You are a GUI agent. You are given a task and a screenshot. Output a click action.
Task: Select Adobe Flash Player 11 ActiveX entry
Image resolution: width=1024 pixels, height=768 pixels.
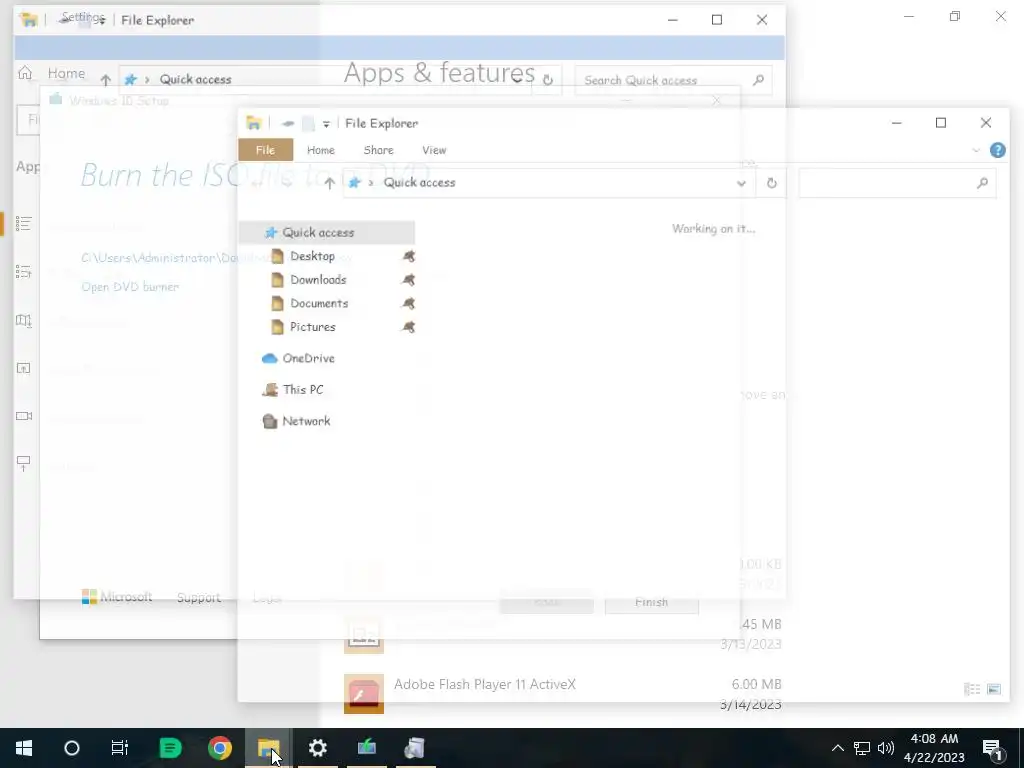[563, 694]
